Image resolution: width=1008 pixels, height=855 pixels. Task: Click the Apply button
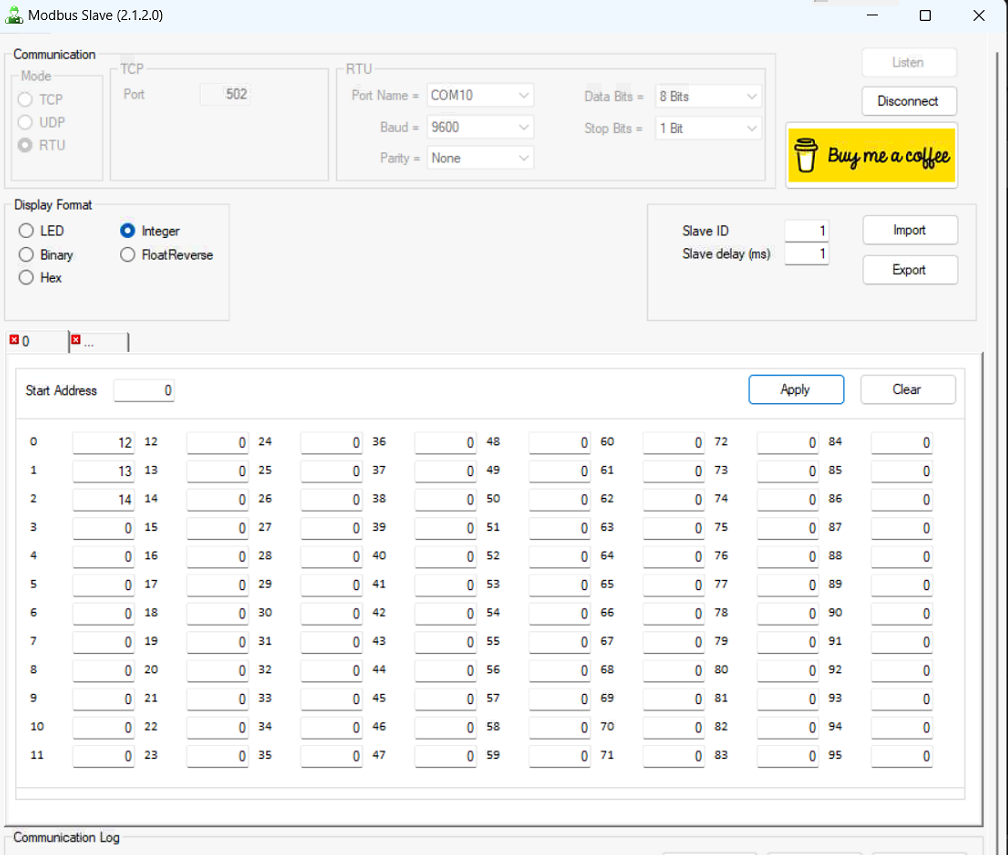point(795,390)
